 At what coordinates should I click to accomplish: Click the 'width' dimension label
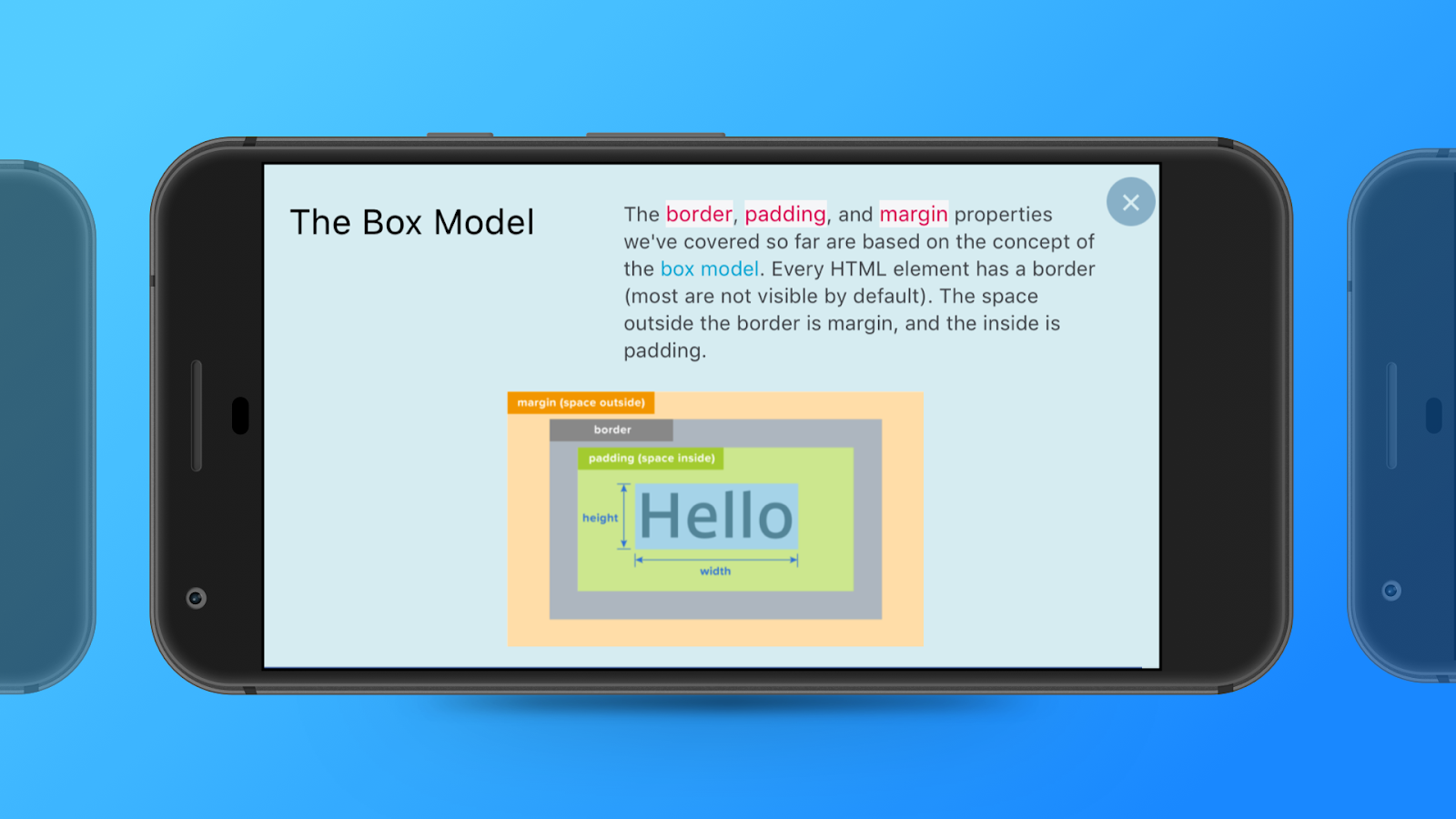coord(715,571)
